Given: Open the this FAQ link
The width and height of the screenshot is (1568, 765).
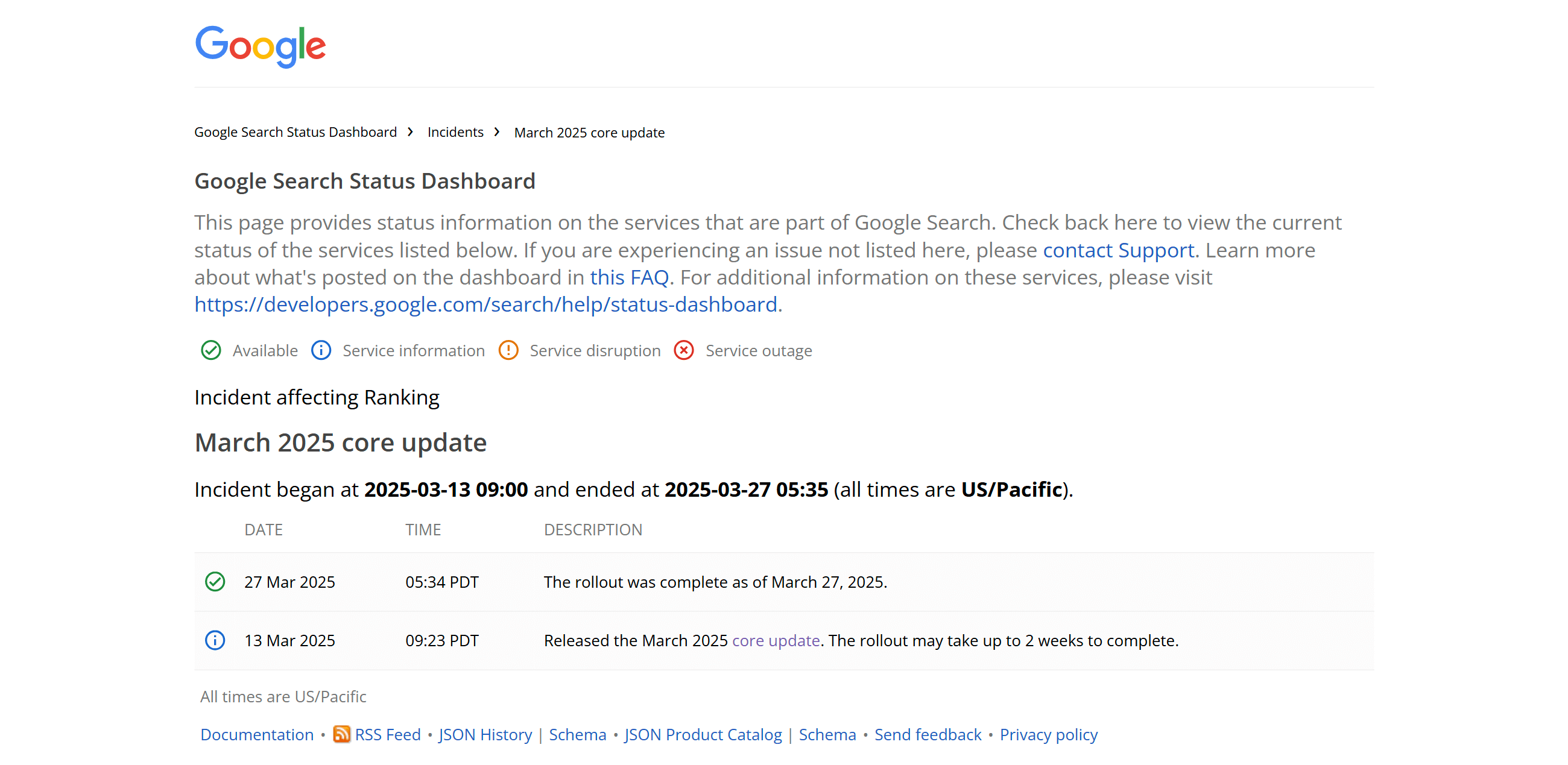Looking at the screenshot, I should [x=629, y=277].
